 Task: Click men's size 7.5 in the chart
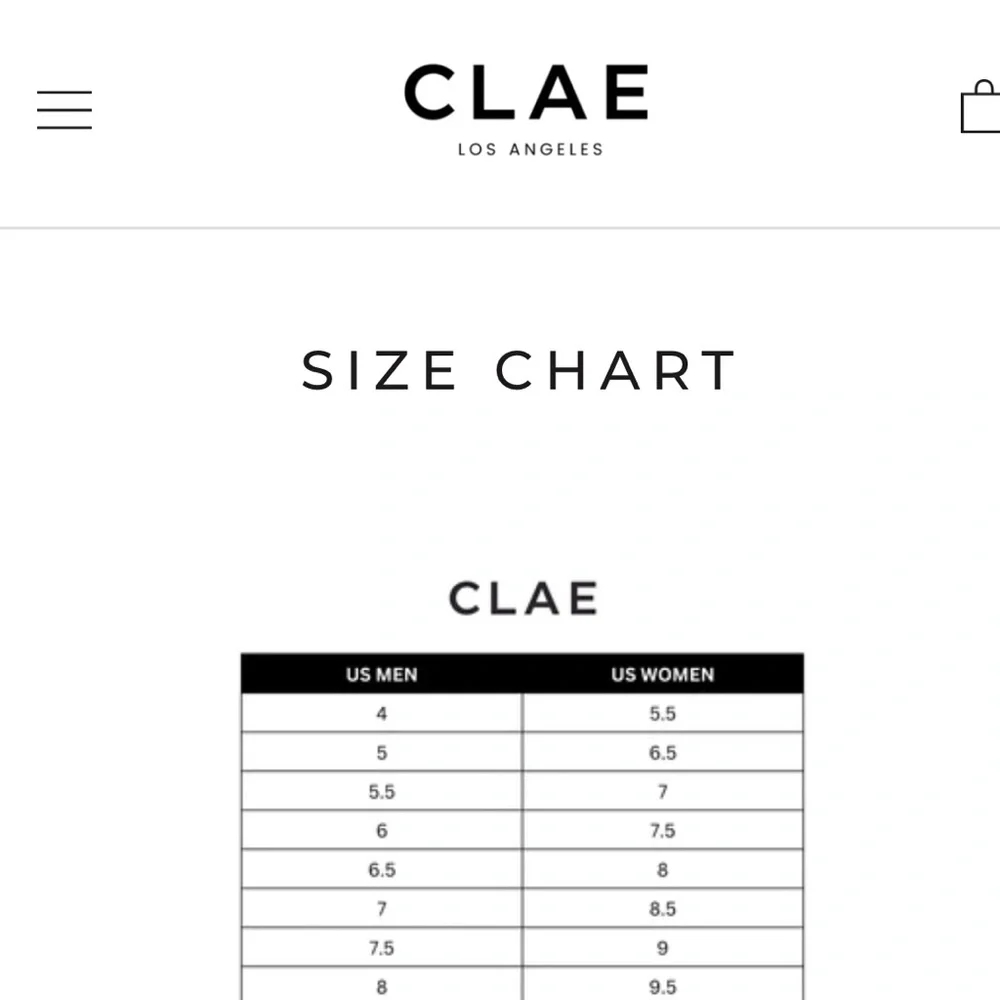[x=381, y=948]
